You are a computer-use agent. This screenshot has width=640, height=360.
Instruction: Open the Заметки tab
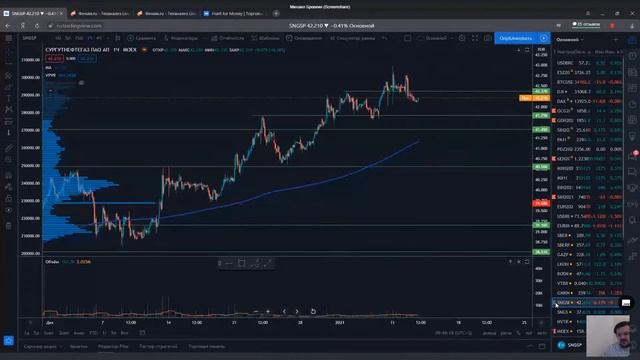pyautogui.click(x=79, y=347)
